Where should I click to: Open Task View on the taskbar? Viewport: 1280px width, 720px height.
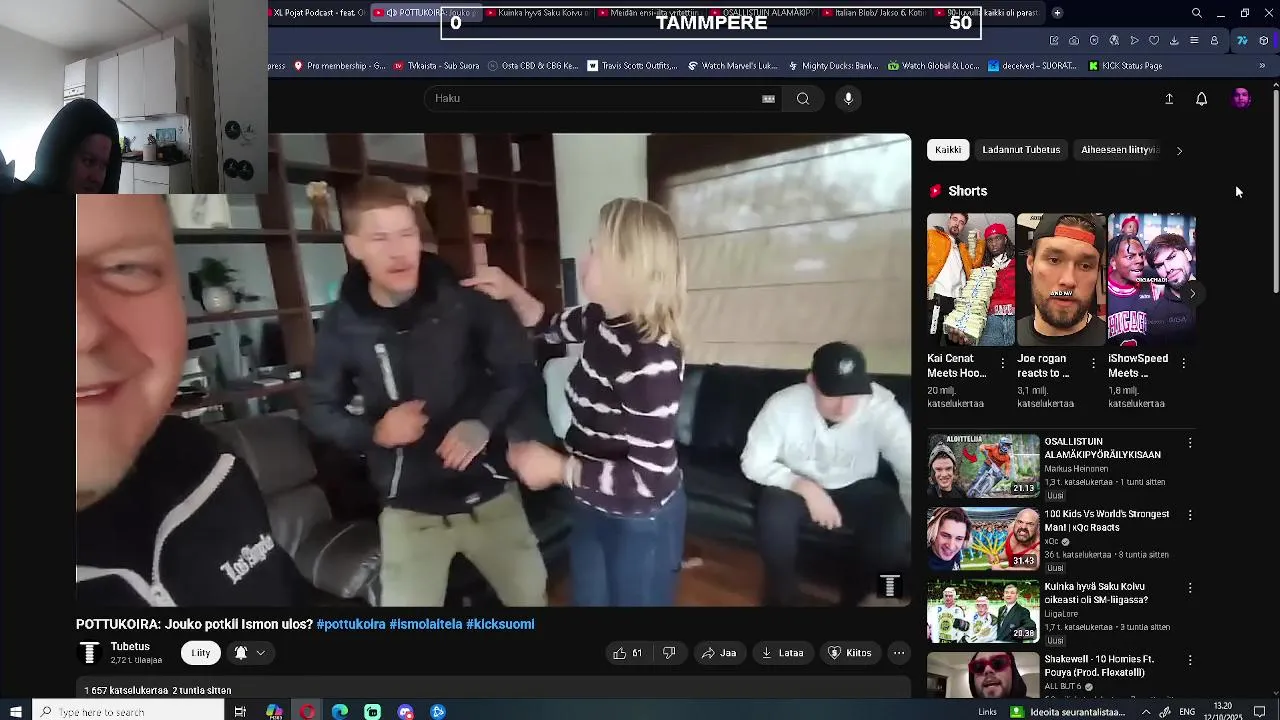click(240, 711)
